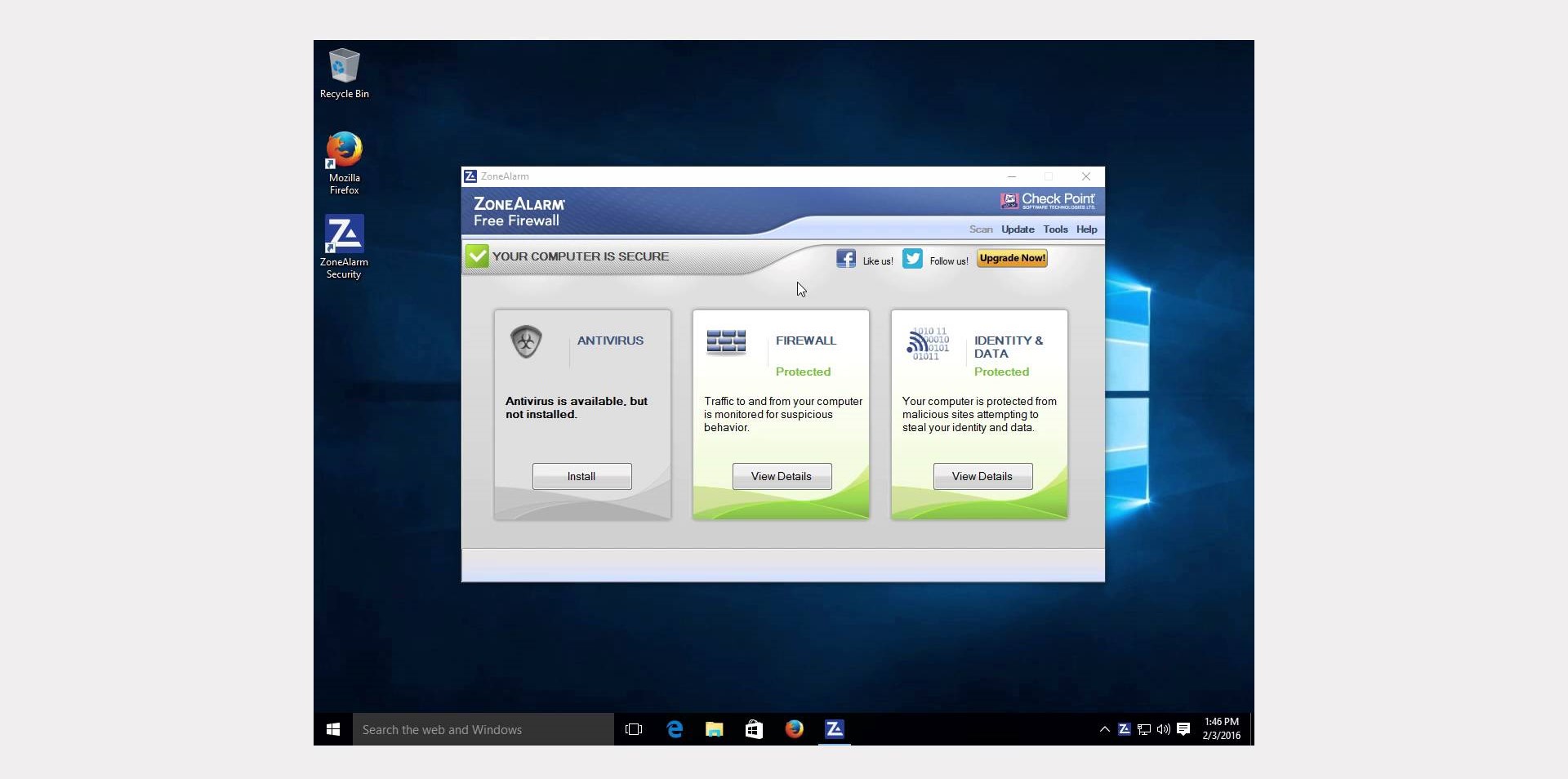Open the network status tray icon

[x=1143, y=729]
